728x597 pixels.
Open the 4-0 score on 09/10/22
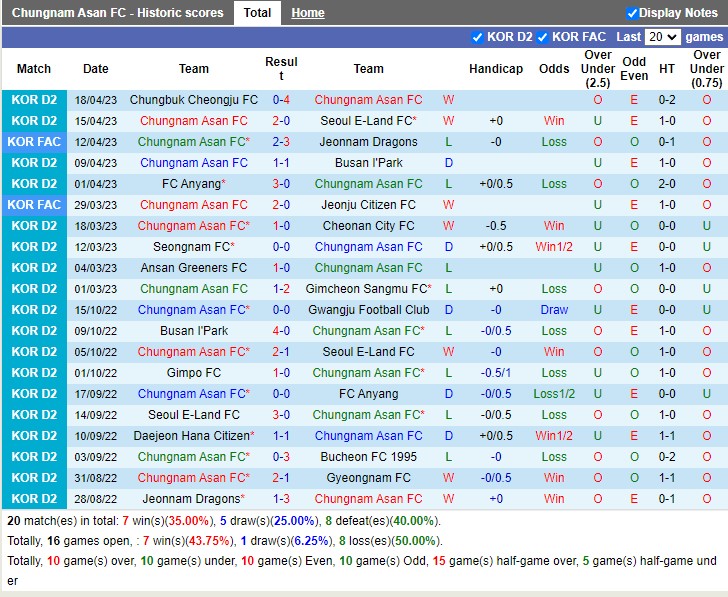[281, 331]
